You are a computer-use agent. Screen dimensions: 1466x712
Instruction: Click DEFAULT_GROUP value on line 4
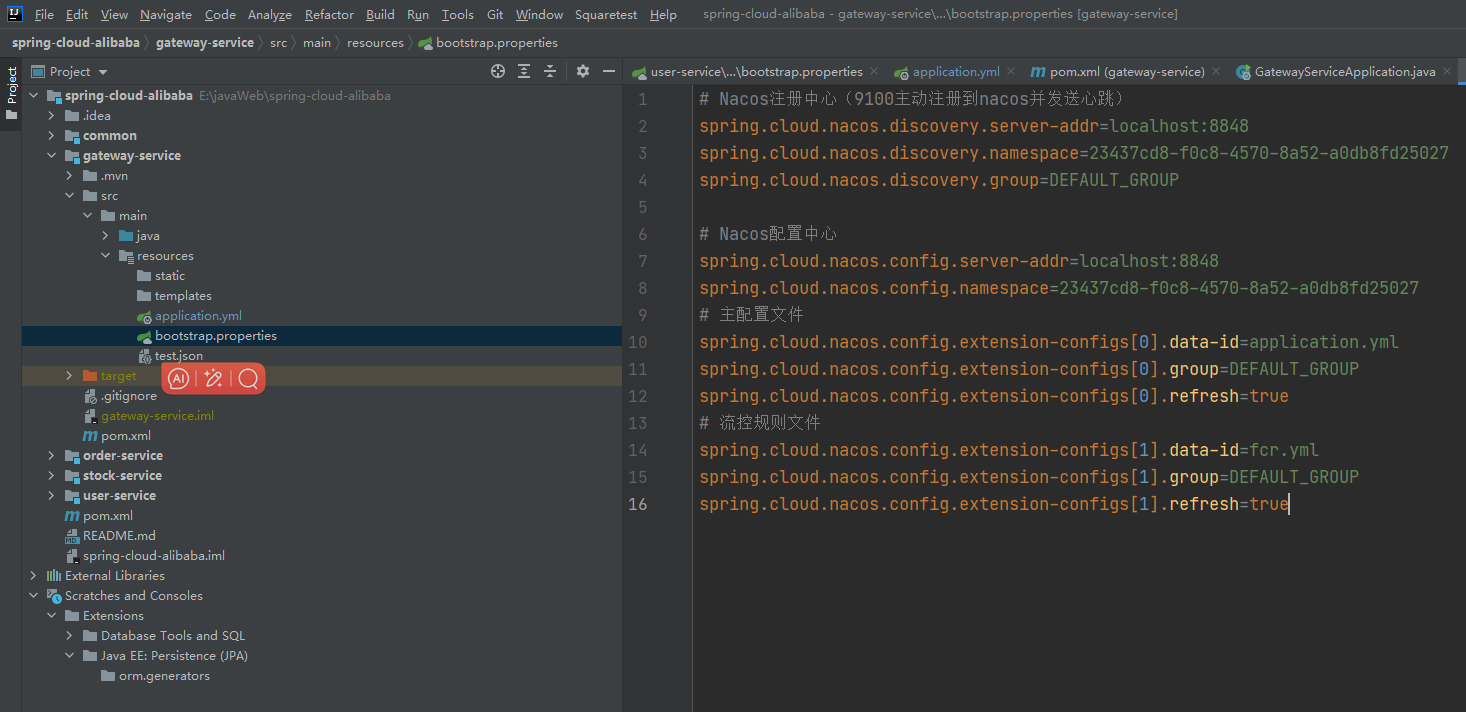click(1114, 180)
